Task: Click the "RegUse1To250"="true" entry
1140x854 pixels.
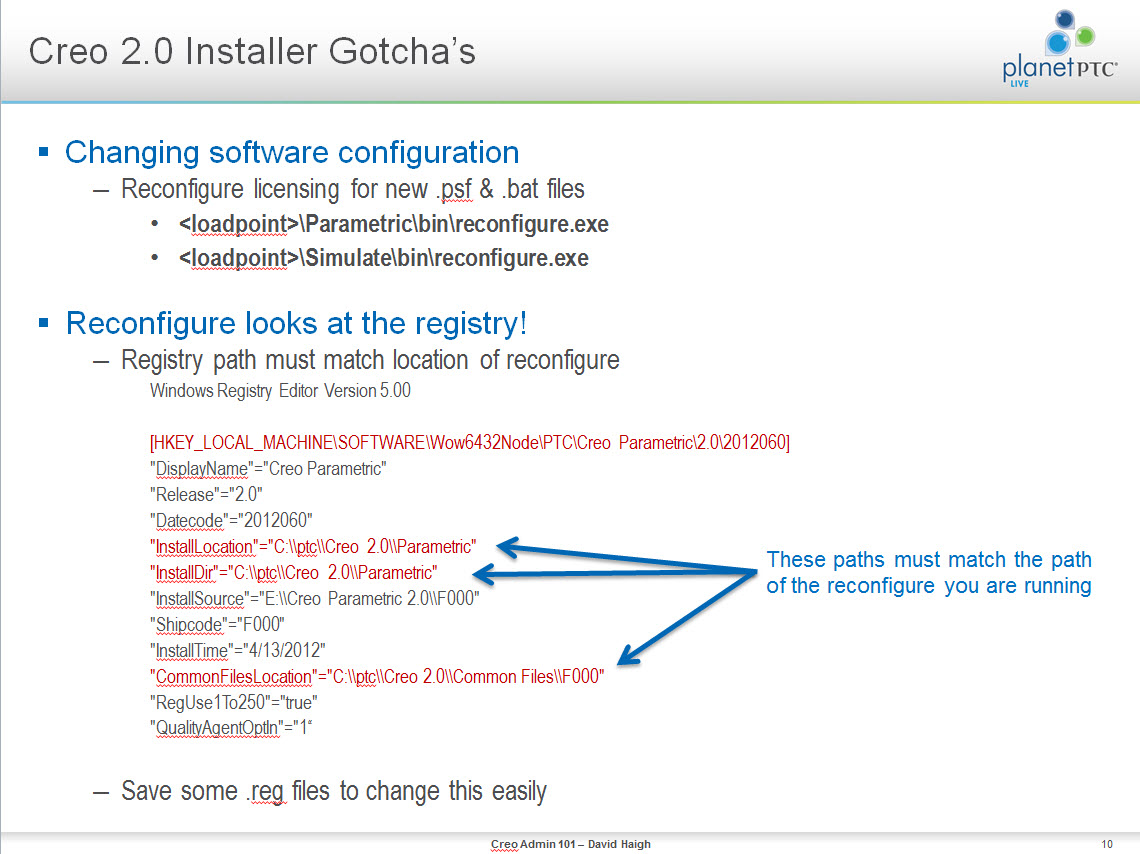Action: tap(234, 703)
